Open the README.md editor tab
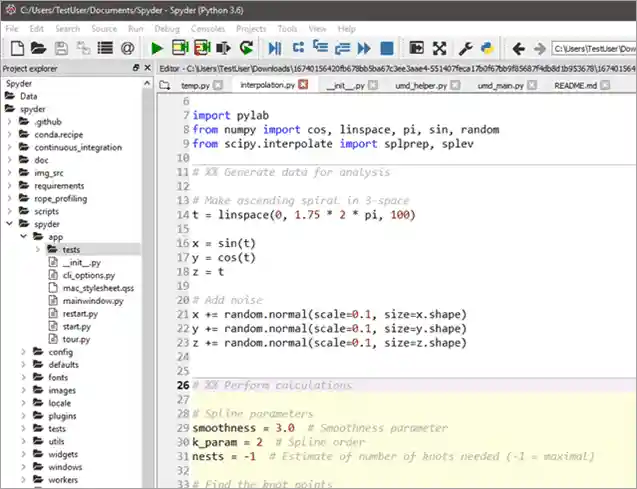637x489 pixels. [x=575, y=86]
